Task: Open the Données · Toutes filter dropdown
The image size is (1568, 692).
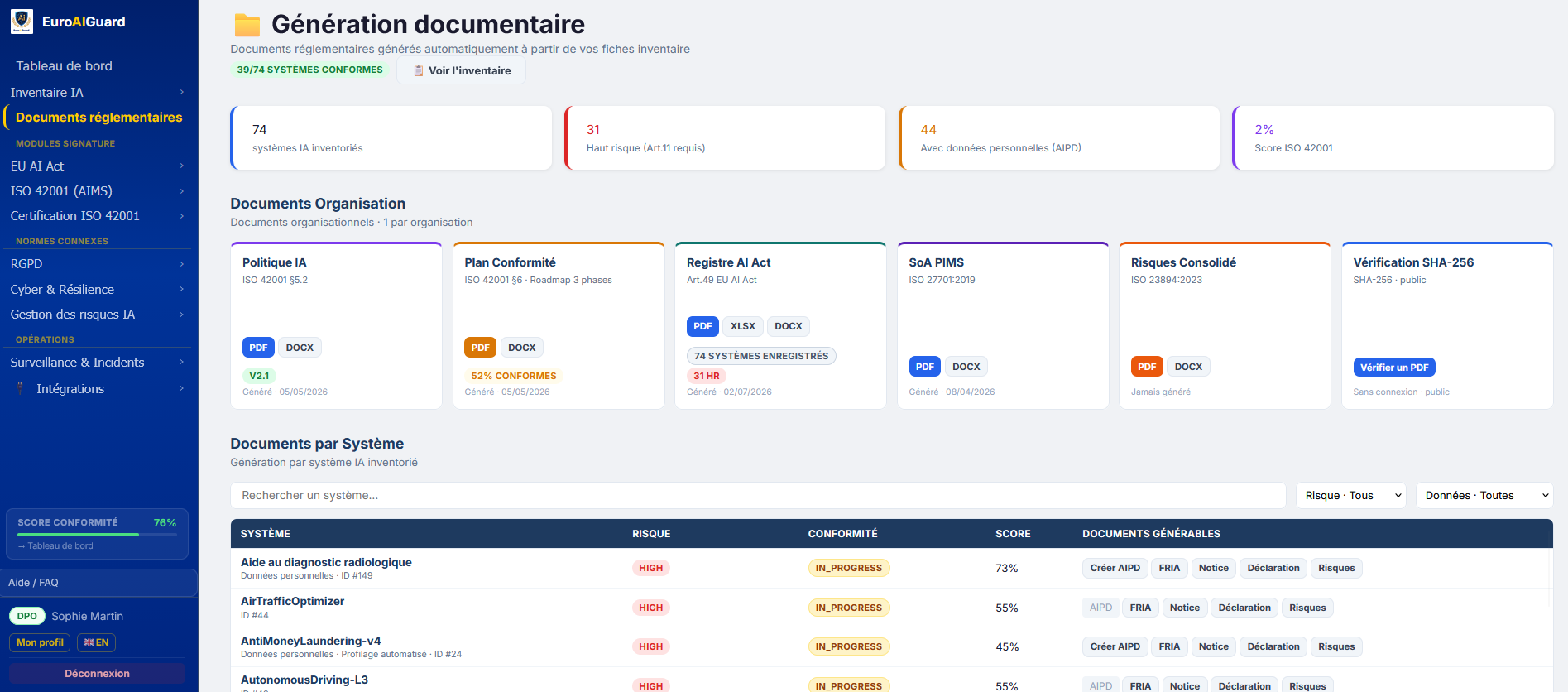Action: tap(1484, 495)
